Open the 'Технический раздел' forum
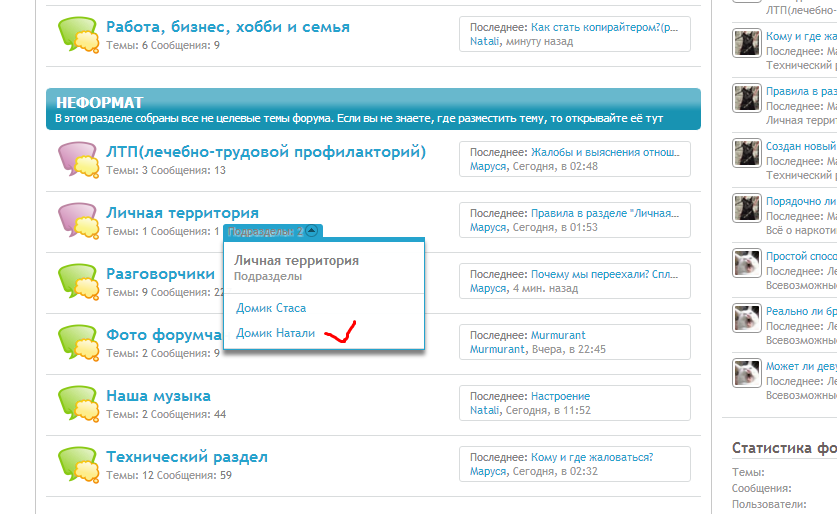Image resolution: width=837 pixels, height=514 pixels. point(187,457)
